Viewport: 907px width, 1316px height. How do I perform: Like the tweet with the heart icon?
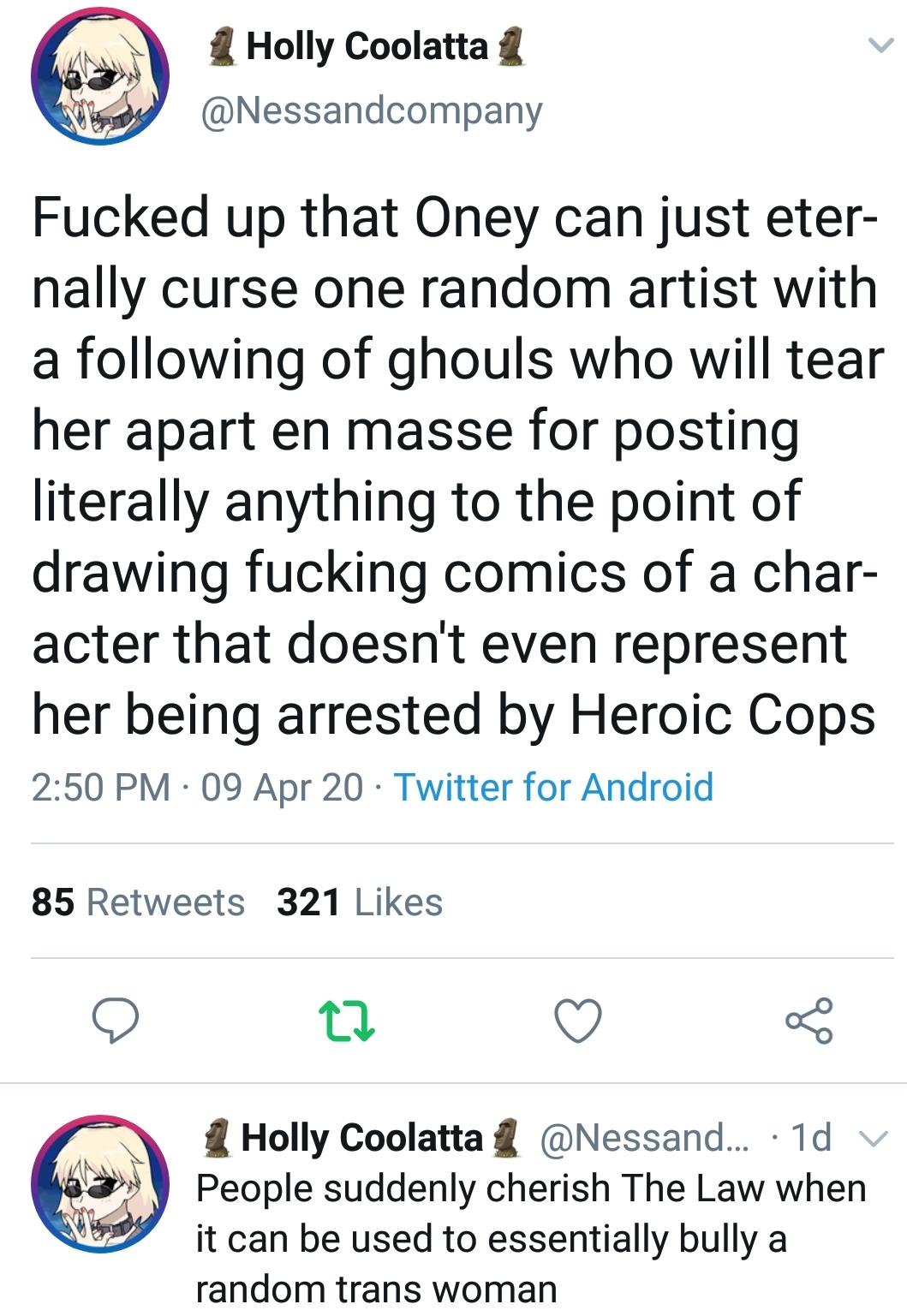(578, 1021)
